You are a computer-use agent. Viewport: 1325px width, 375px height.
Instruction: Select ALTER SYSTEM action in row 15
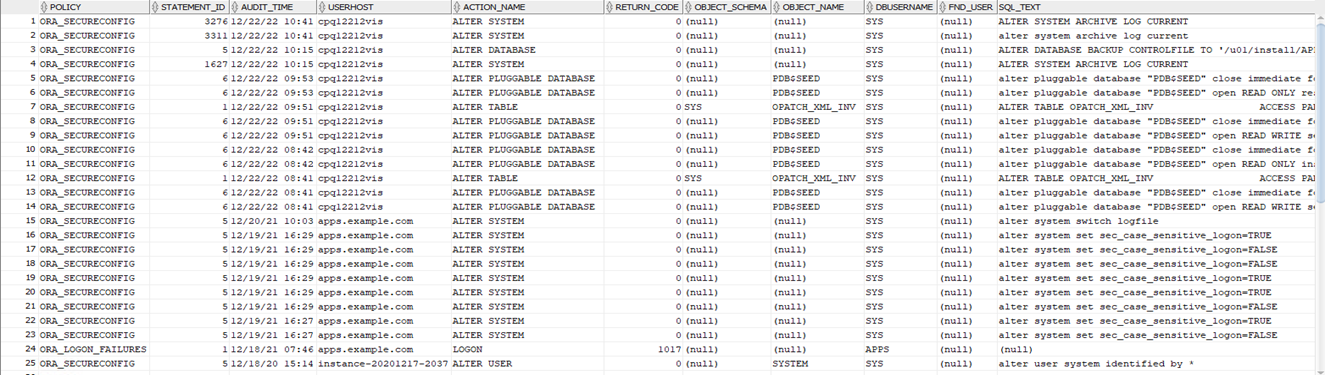(x=488, y=221)
